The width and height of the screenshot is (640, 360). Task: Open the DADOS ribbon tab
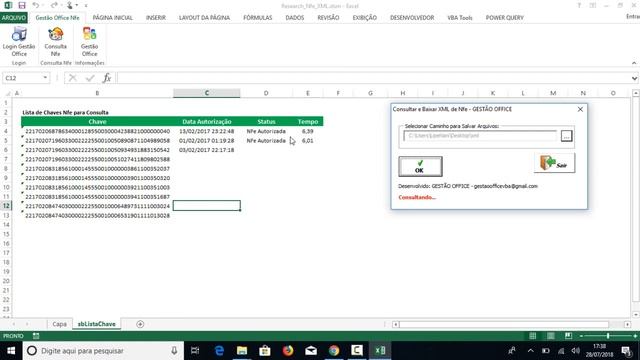(x=295, y=18)
